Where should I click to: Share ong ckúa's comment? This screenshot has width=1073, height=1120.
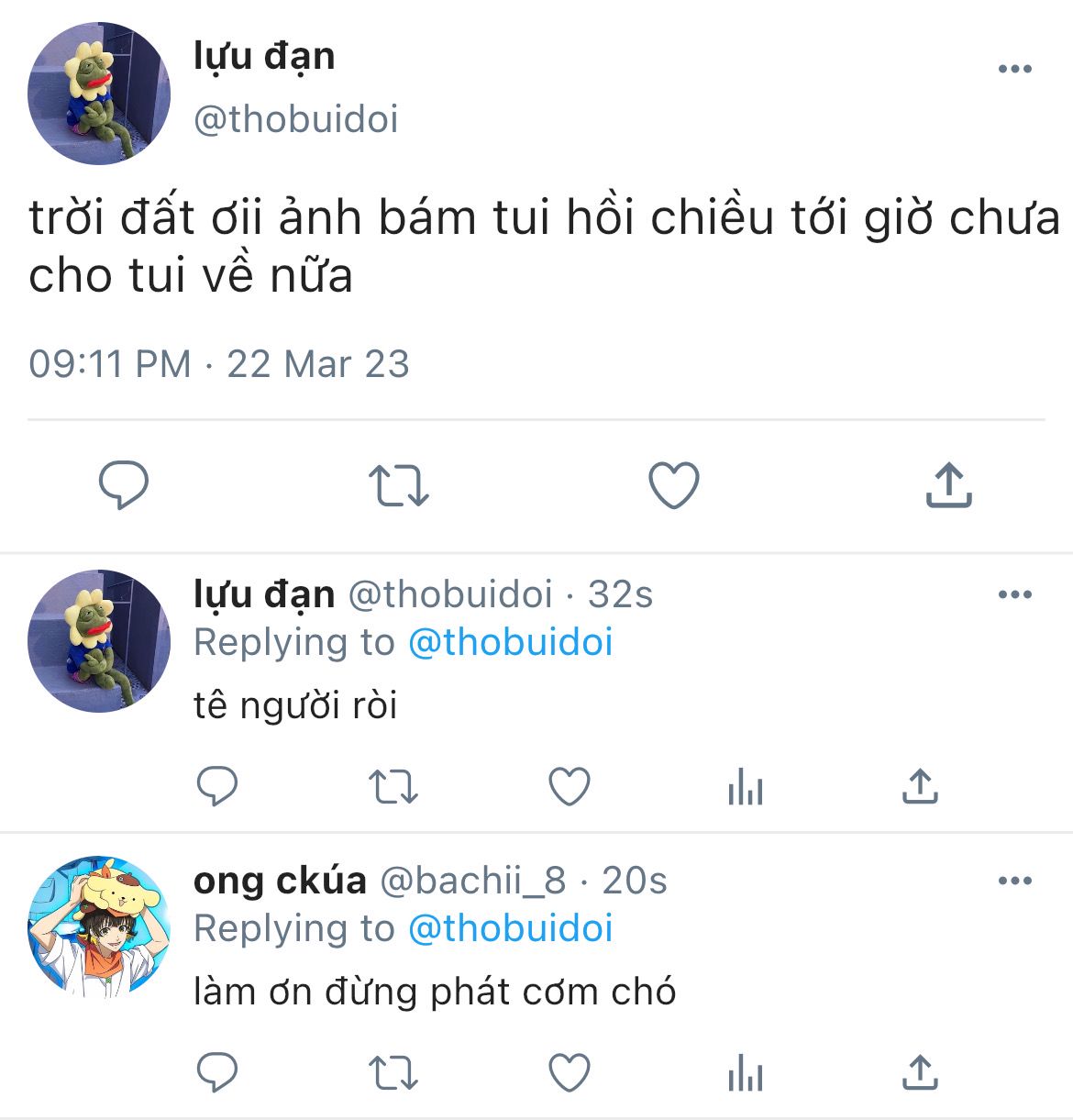tap(920, 1072)
